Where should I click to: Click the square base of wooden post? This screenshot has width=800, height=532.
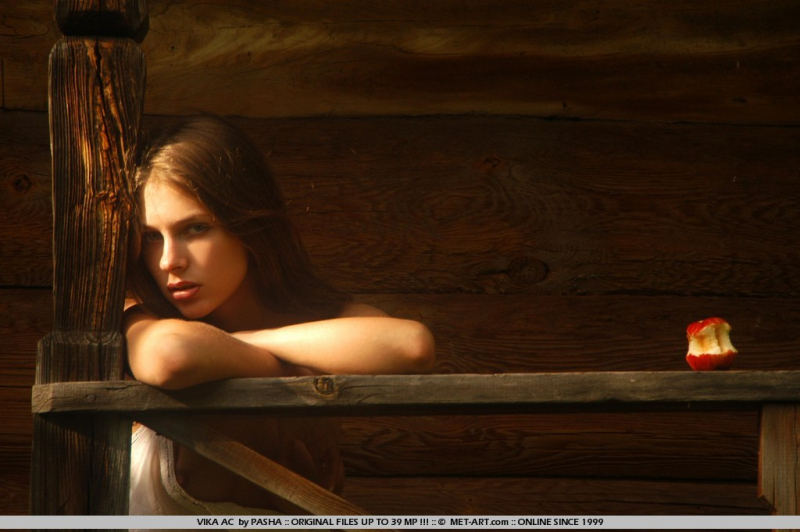(80, 357)
